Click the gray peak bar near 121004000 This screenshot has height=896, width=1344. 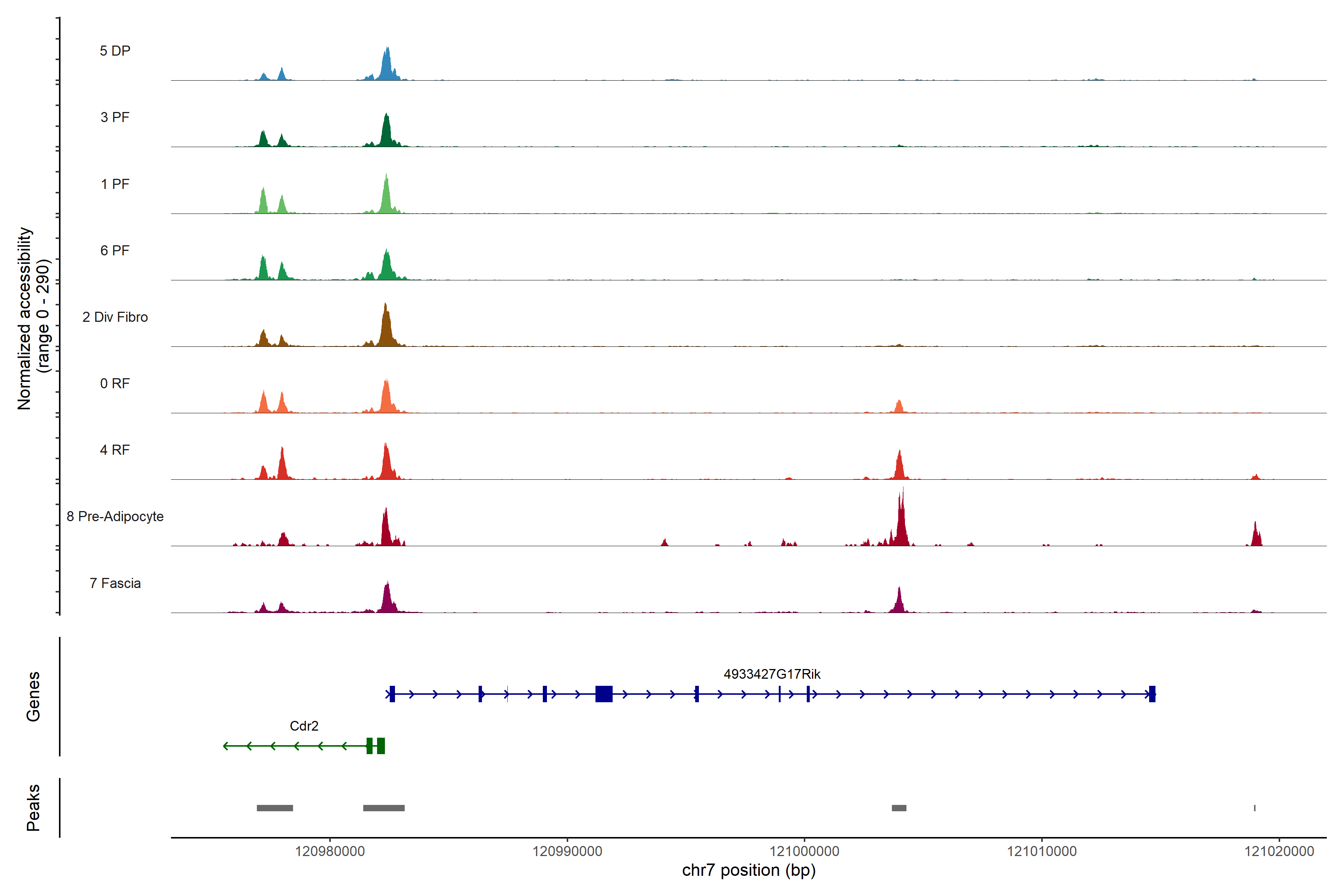(899, 808)
